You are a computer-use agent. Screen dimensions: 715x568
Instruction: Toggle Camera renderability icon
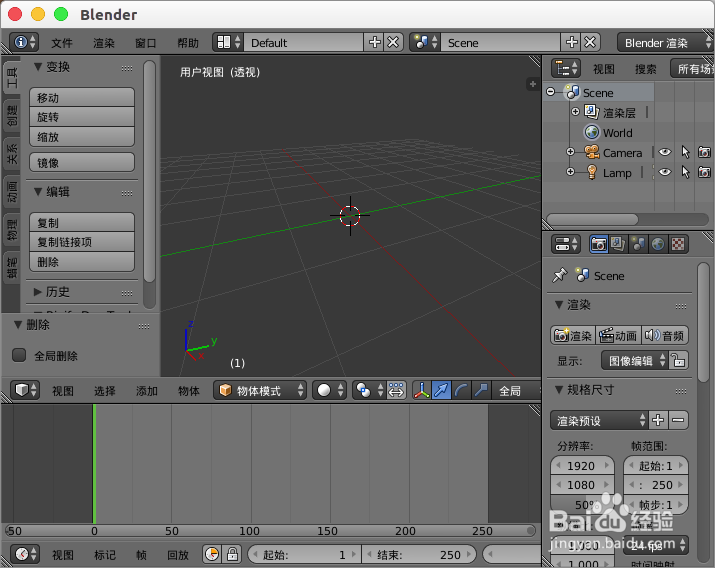click(705, 152)
